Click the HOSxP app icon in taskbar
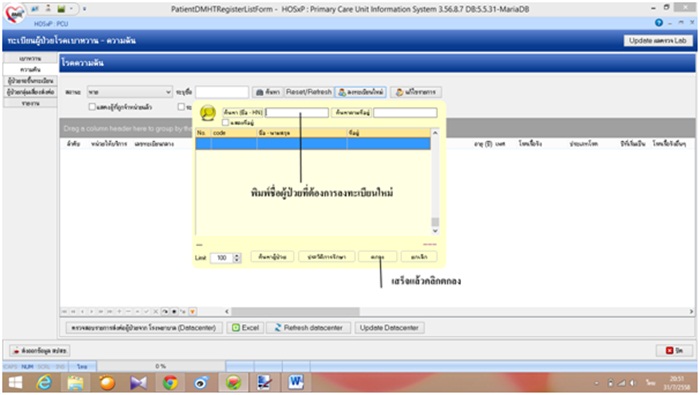The image size is (700, 395). (x=233, y=383)
